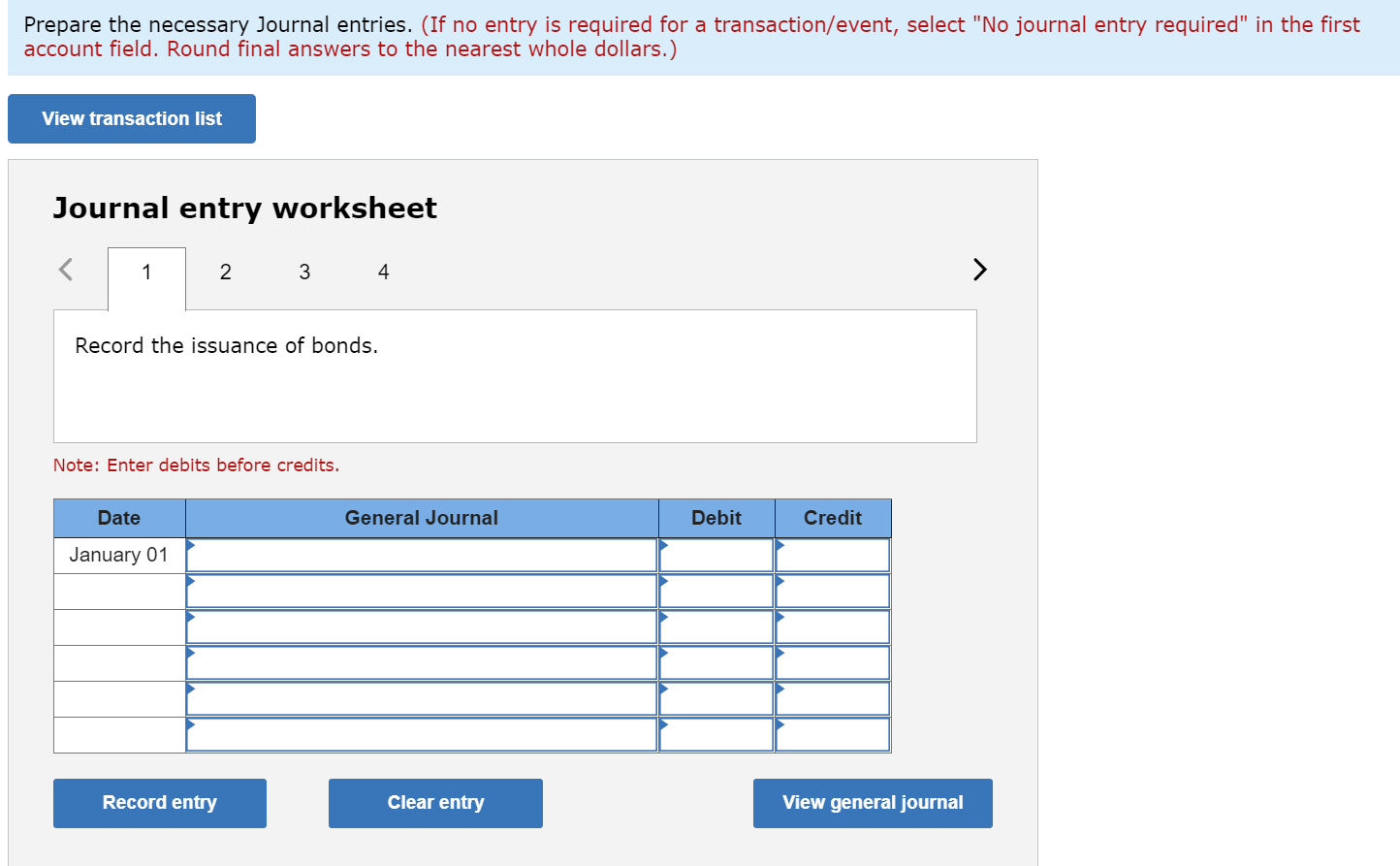Screen dimensions: 1400x866
Task: Click the Record entry button
Action: click(x=159, y=802)
